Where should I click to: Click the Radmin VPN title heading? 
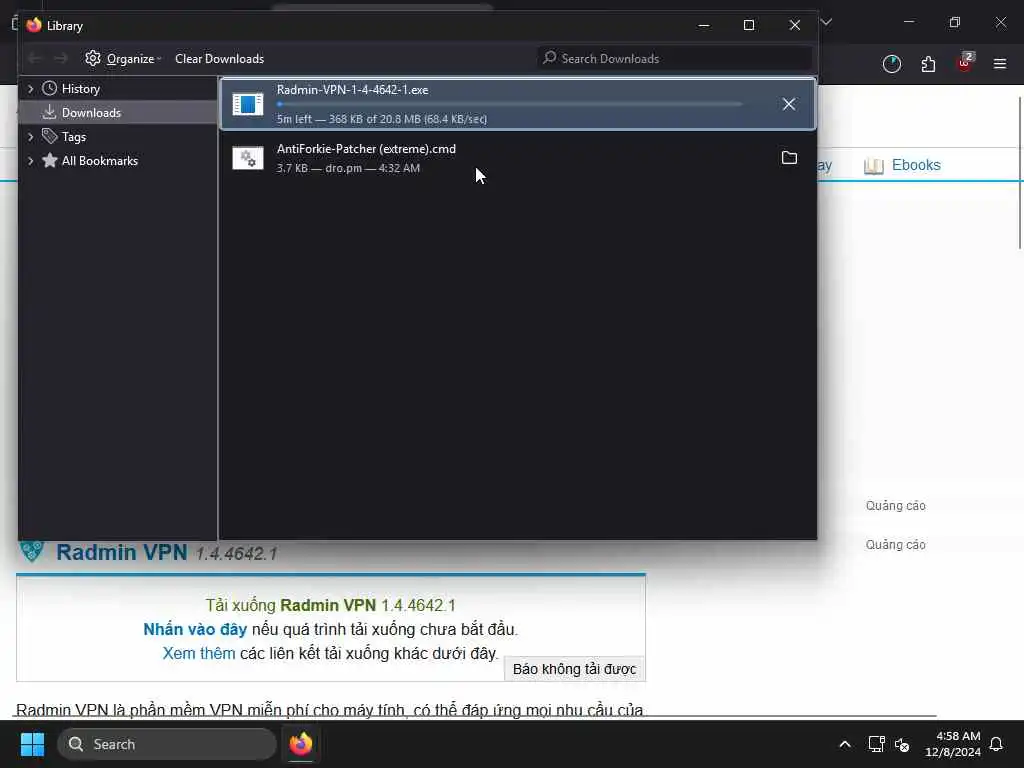pos(121,552)
